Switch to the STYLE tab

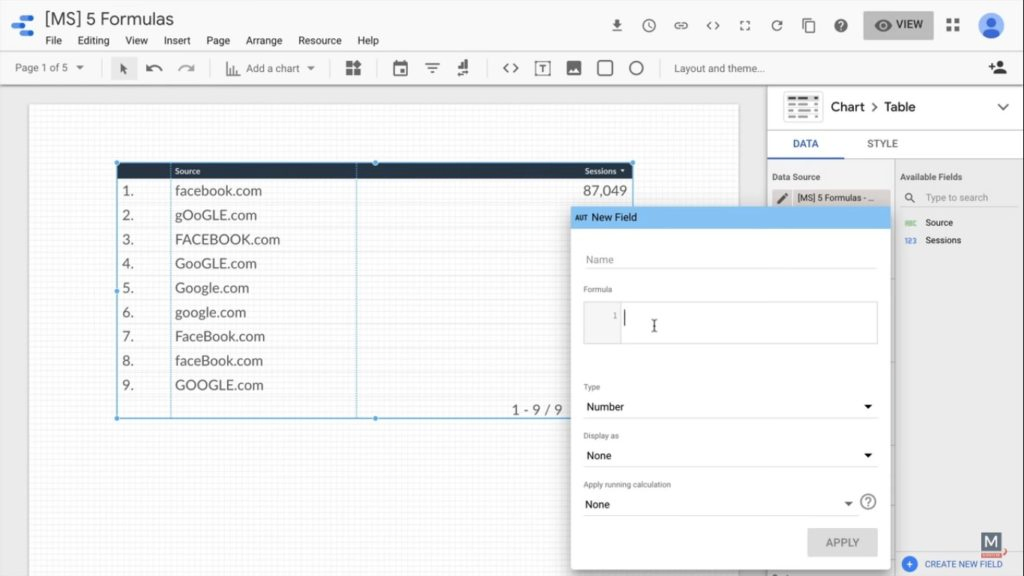coord(881,143)
